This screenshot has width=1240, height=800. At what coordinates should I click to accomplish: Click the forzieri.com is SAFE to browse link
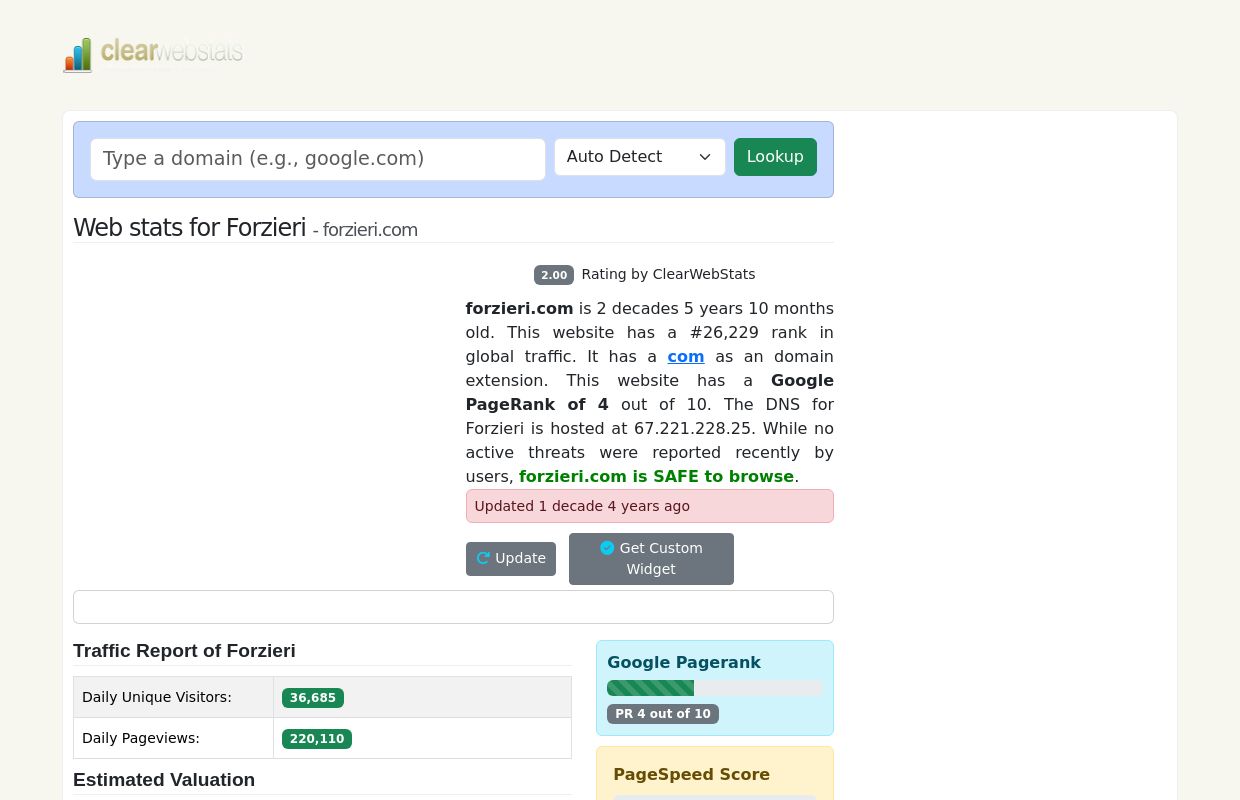(656, 476)
